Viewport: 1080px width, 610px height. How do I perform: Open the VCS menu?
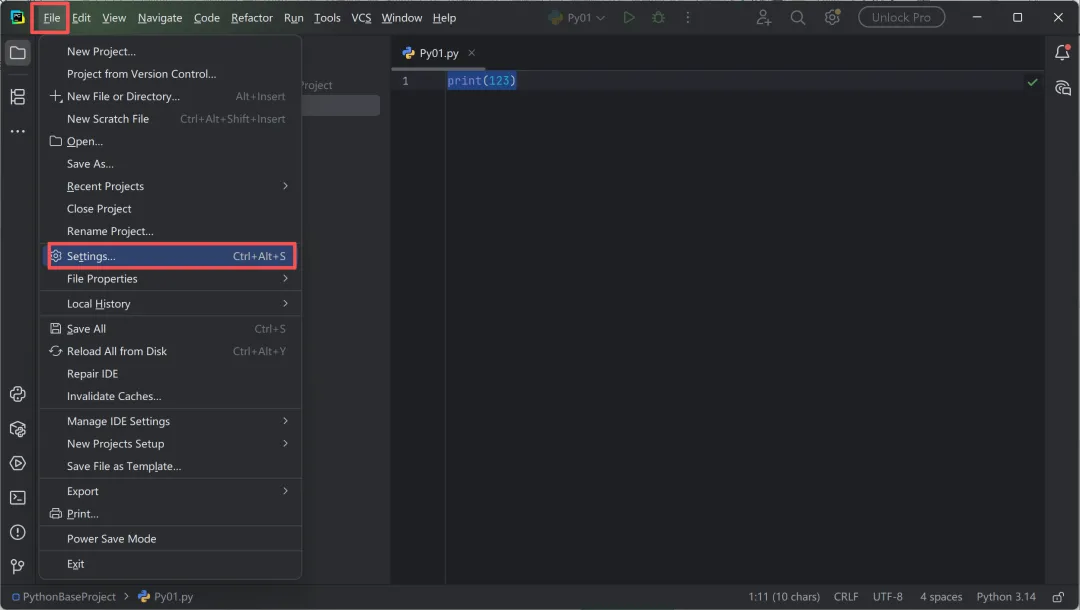(x=361, y=18)
